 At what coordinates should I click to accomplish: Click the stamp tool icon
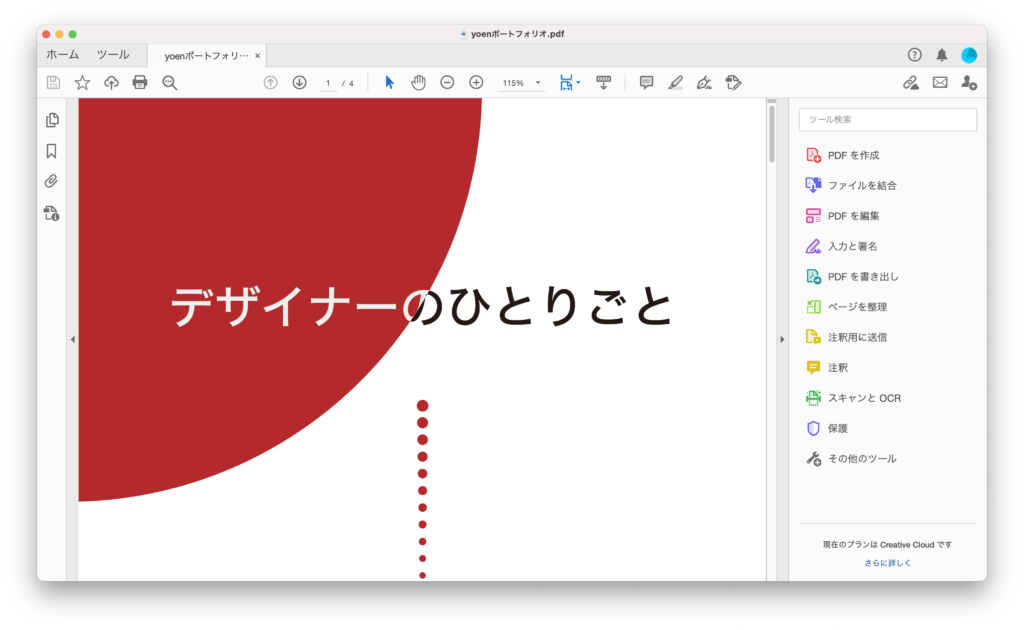[x=733, y=82]
